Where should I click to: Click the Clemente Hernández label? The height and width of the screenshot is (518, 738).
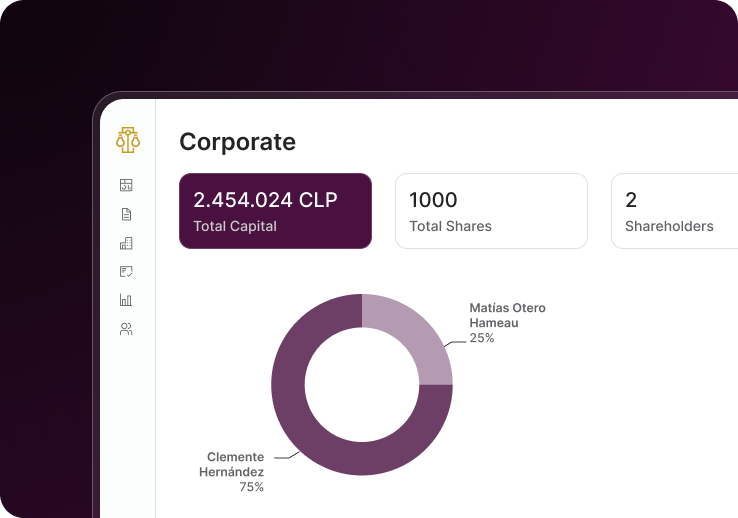click(x=231, y=464)
